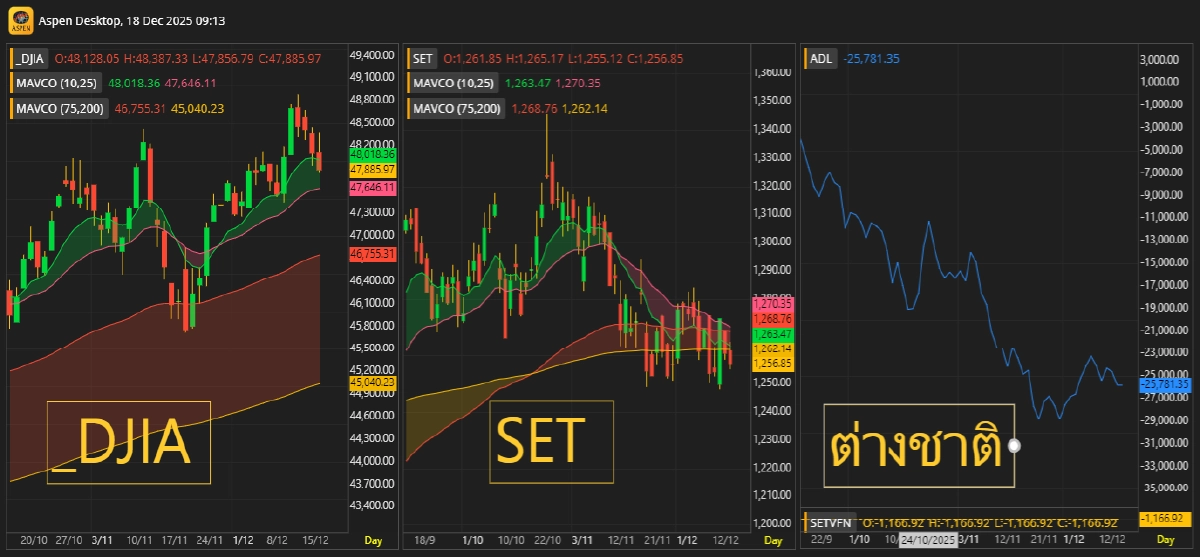Select the SET symbol label
The image size is (1200, 557).
tap(422, 59)
